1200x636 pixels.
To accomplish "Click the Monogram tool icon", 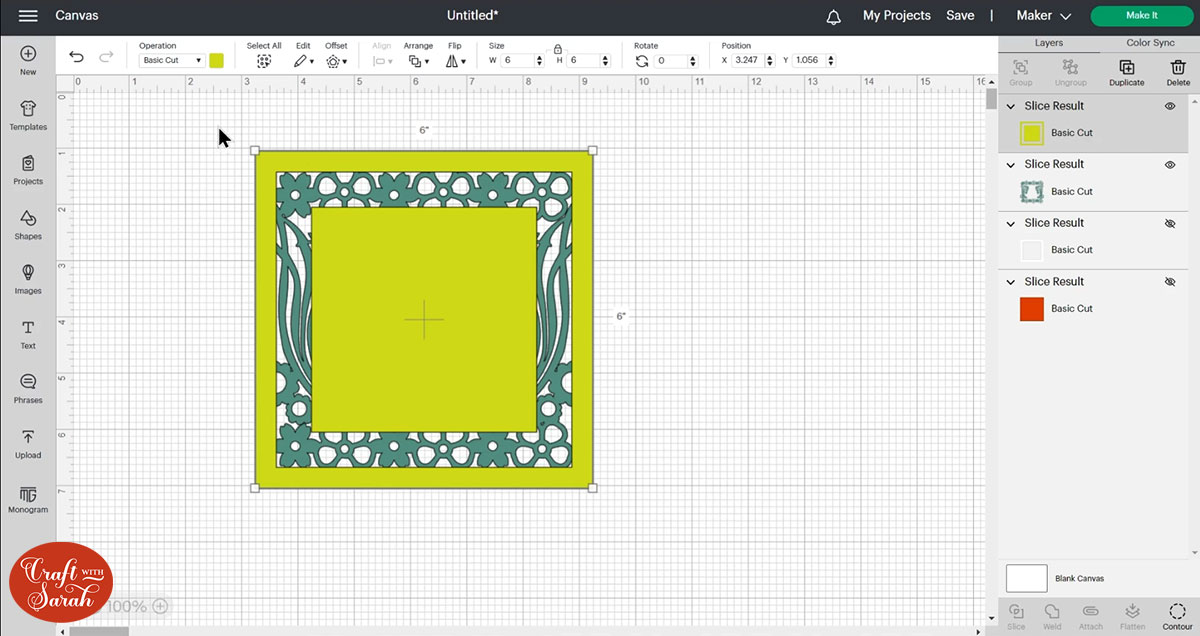I will tap(28, 498).
